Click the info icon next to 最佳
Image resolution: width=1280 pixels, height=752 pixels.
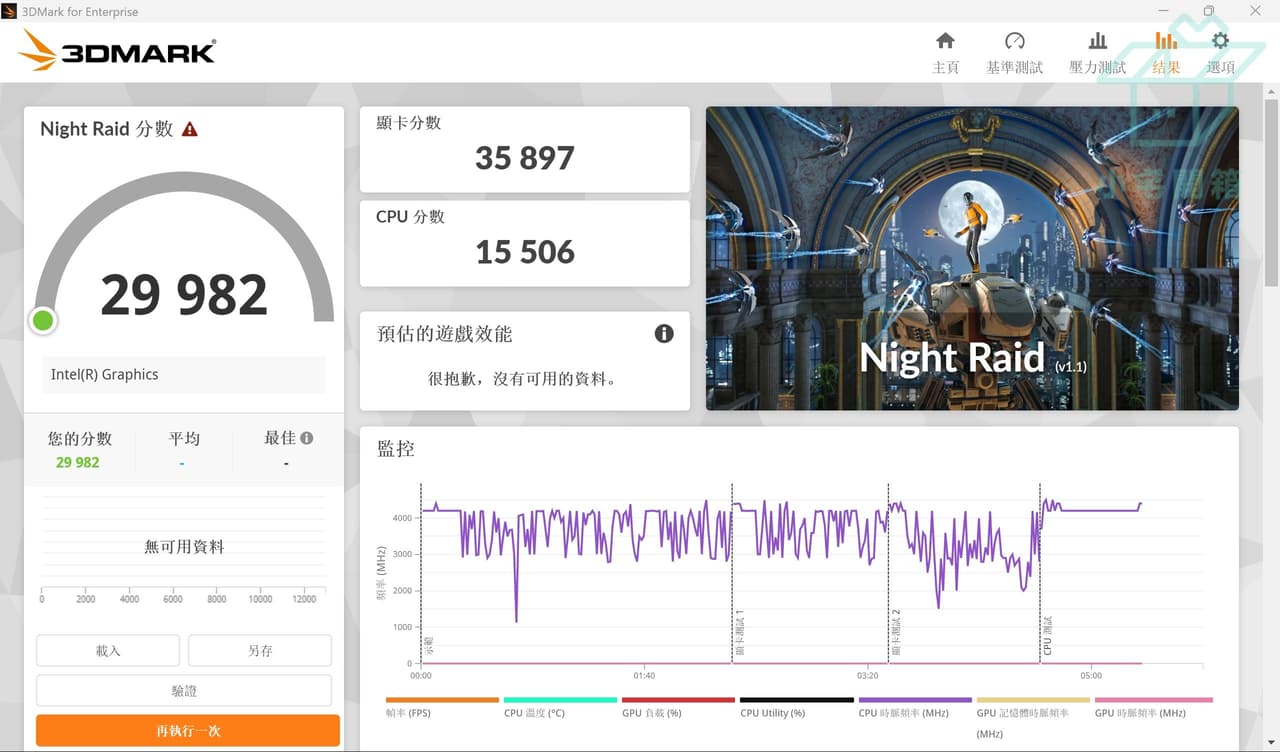pos(307,438)
